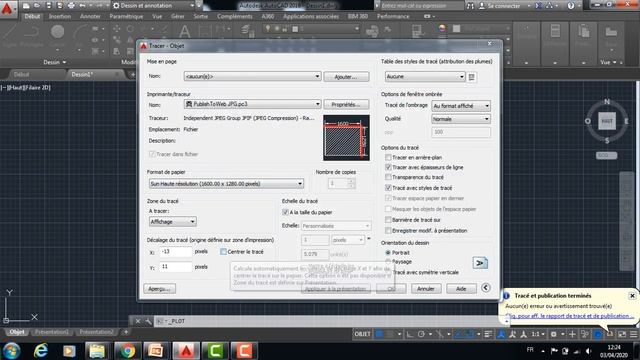Click the X offset input field
640x360 pixels.
click(176, 252)
